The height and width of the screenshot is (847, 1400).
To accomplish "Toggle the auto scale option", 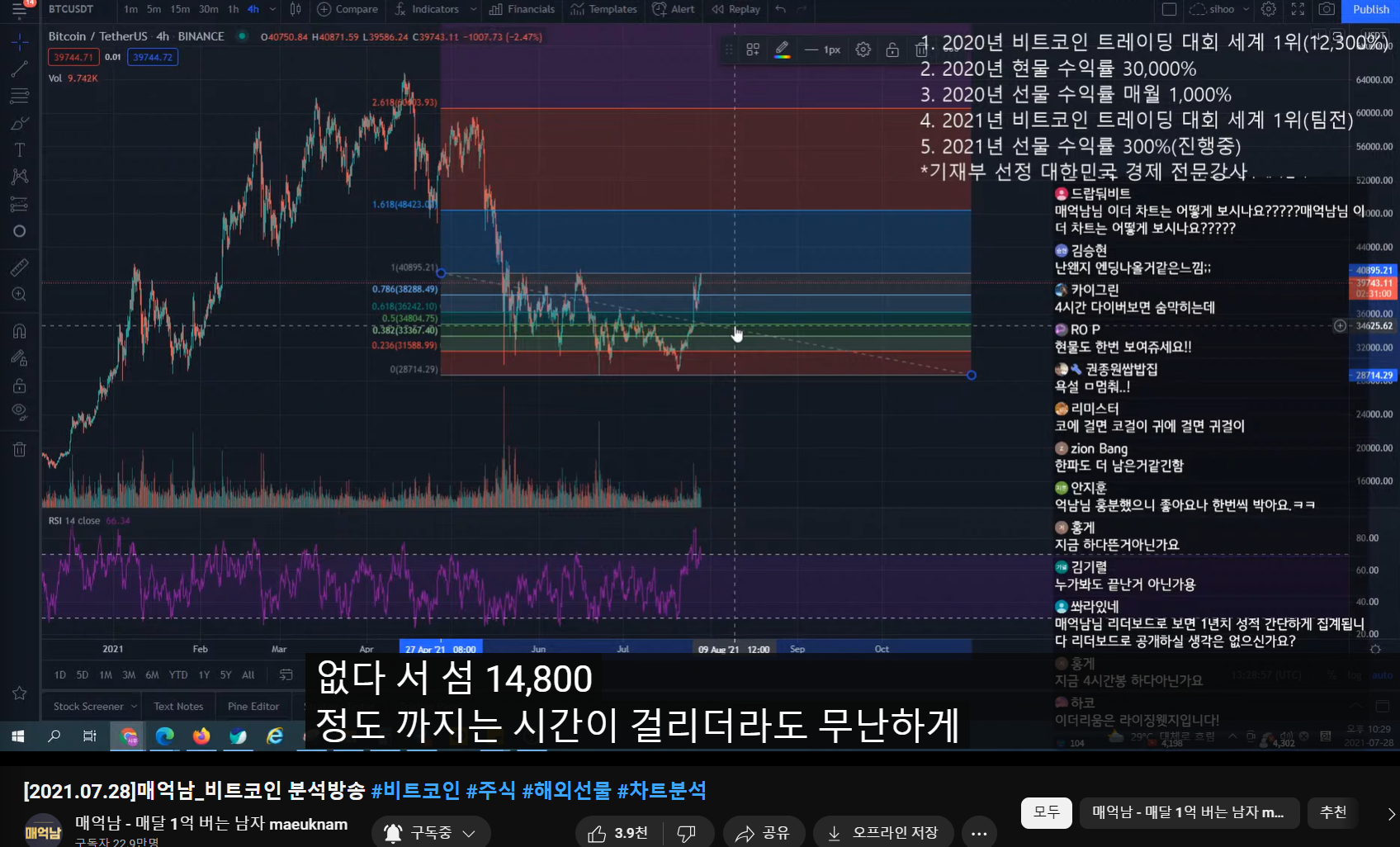I will pos(1382,675).
